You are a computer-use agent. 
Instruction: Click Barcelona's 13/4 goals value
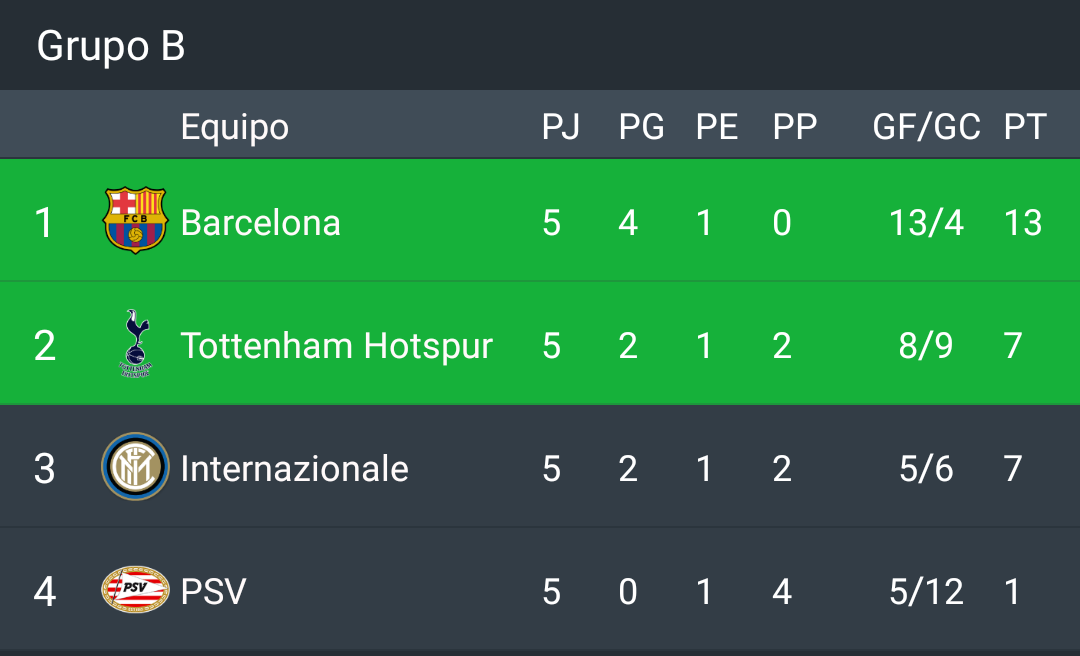pos(926,223)
